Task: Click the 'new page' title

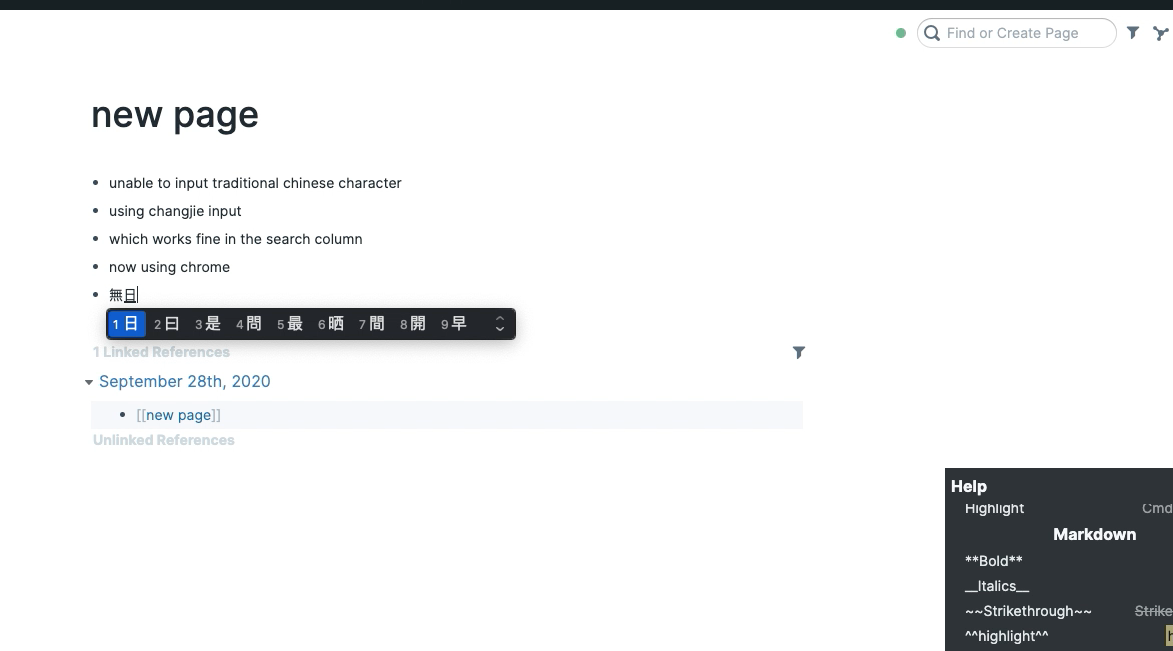Action: [x=175, y=115]
